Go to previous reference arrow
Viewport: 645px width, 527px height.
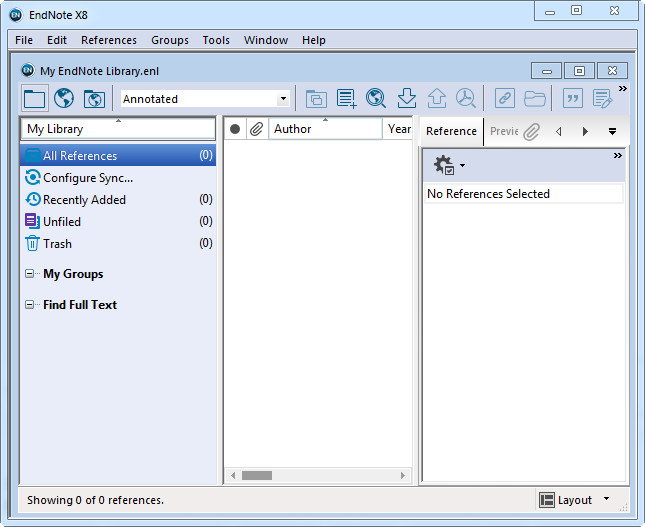coord(559,132)
